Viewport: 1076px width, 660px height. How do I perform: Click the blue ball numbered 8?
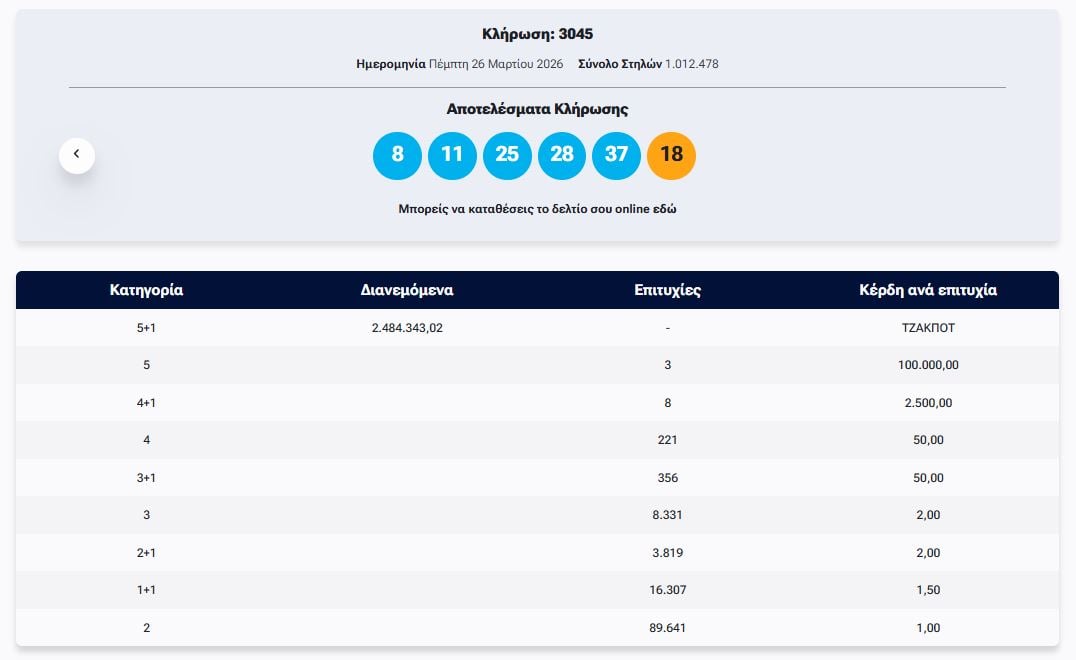[x=397, y=155]
